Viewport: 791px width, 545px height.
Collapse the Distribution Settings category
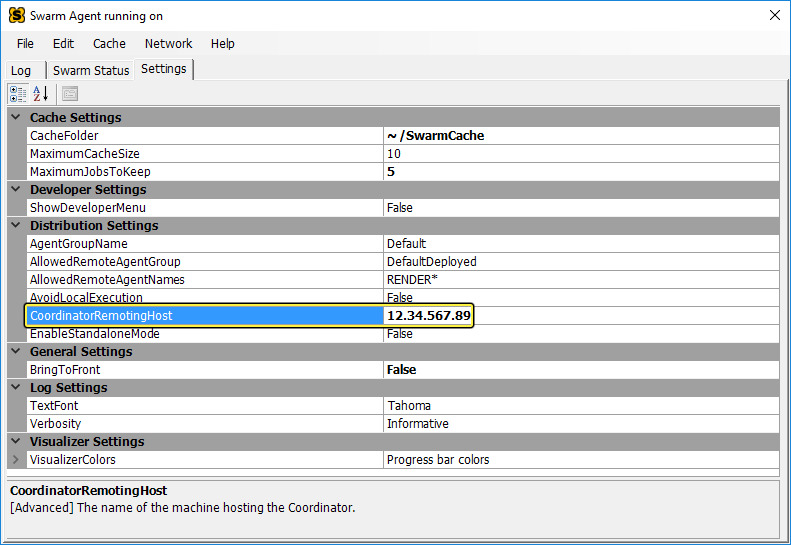(16, 225)
